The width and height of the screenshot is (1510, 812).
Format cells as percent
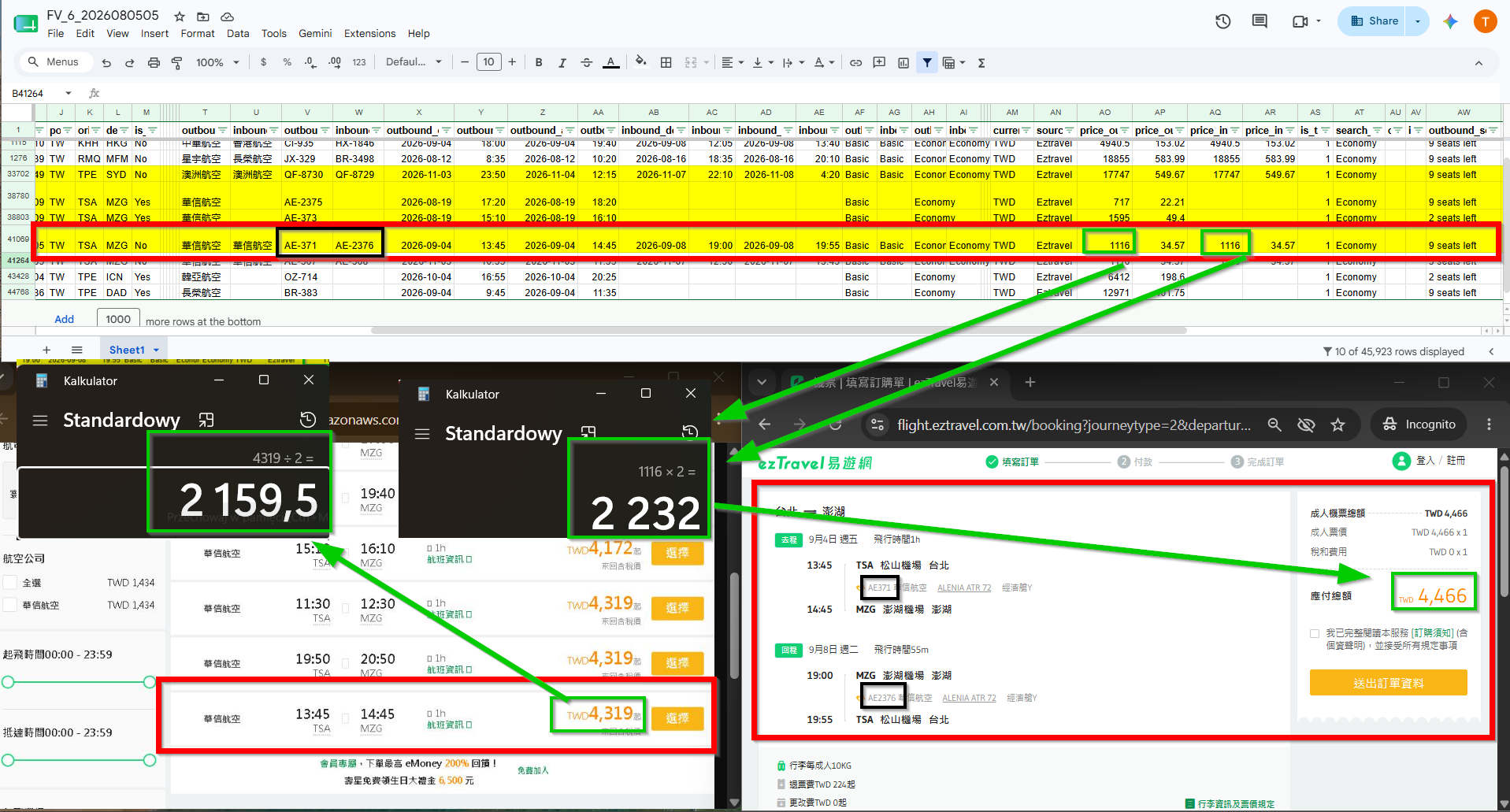tap(287, 63)
